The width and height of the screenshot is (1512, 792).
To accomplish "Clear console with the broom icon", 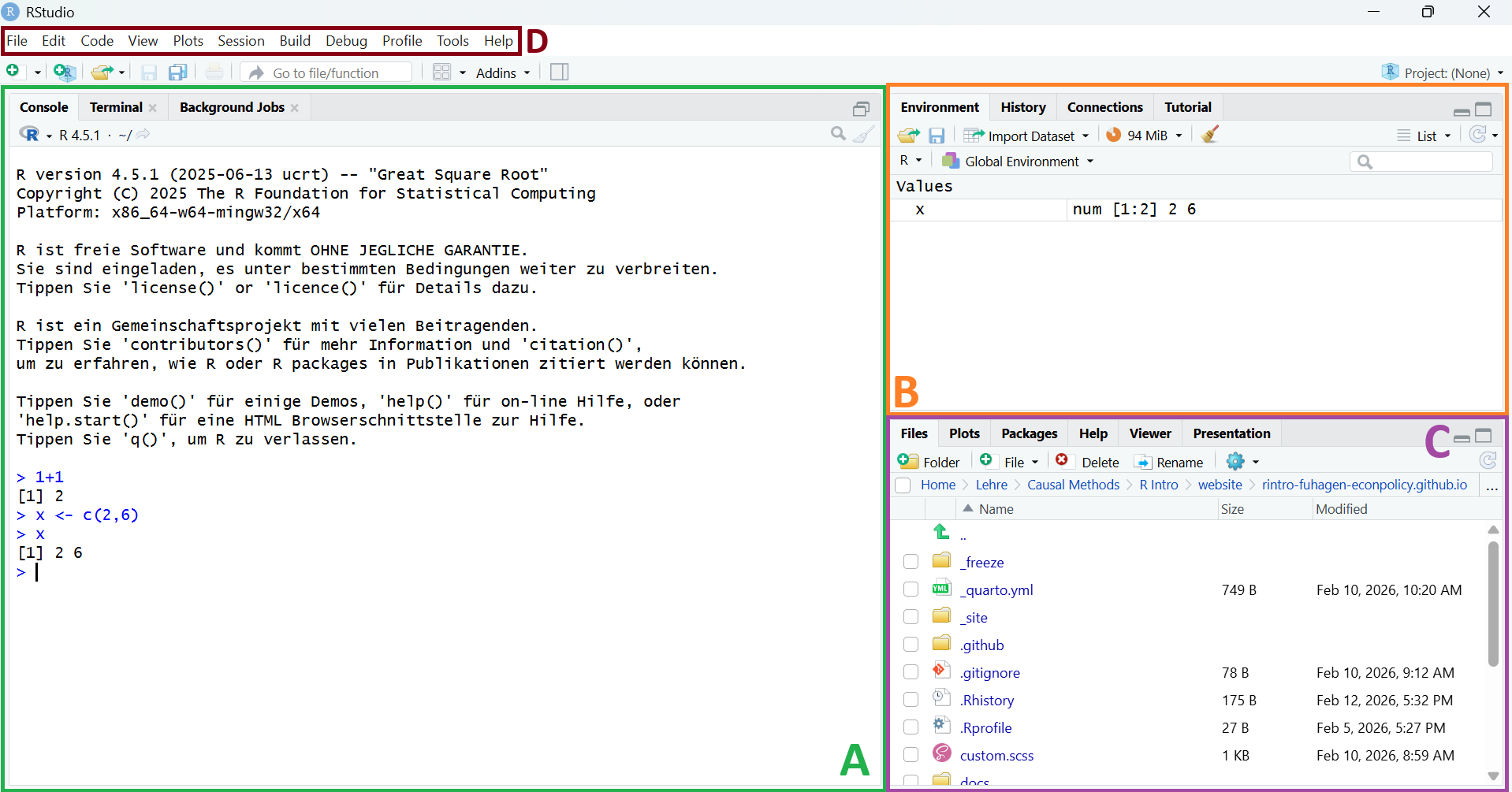I will tap(865, 134).
